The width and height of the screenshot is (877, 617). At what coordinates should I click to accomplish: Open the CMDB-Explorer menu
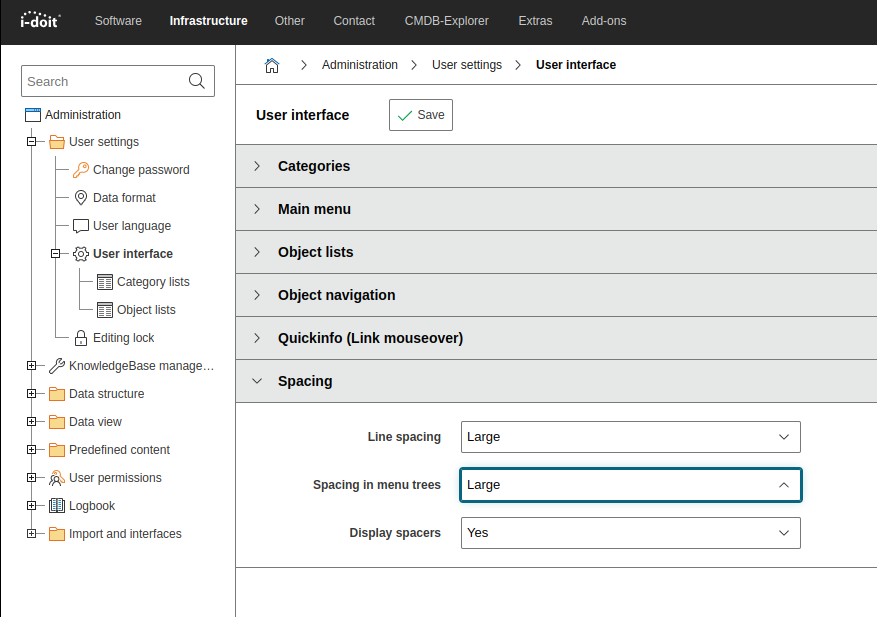tap(447, 21)
